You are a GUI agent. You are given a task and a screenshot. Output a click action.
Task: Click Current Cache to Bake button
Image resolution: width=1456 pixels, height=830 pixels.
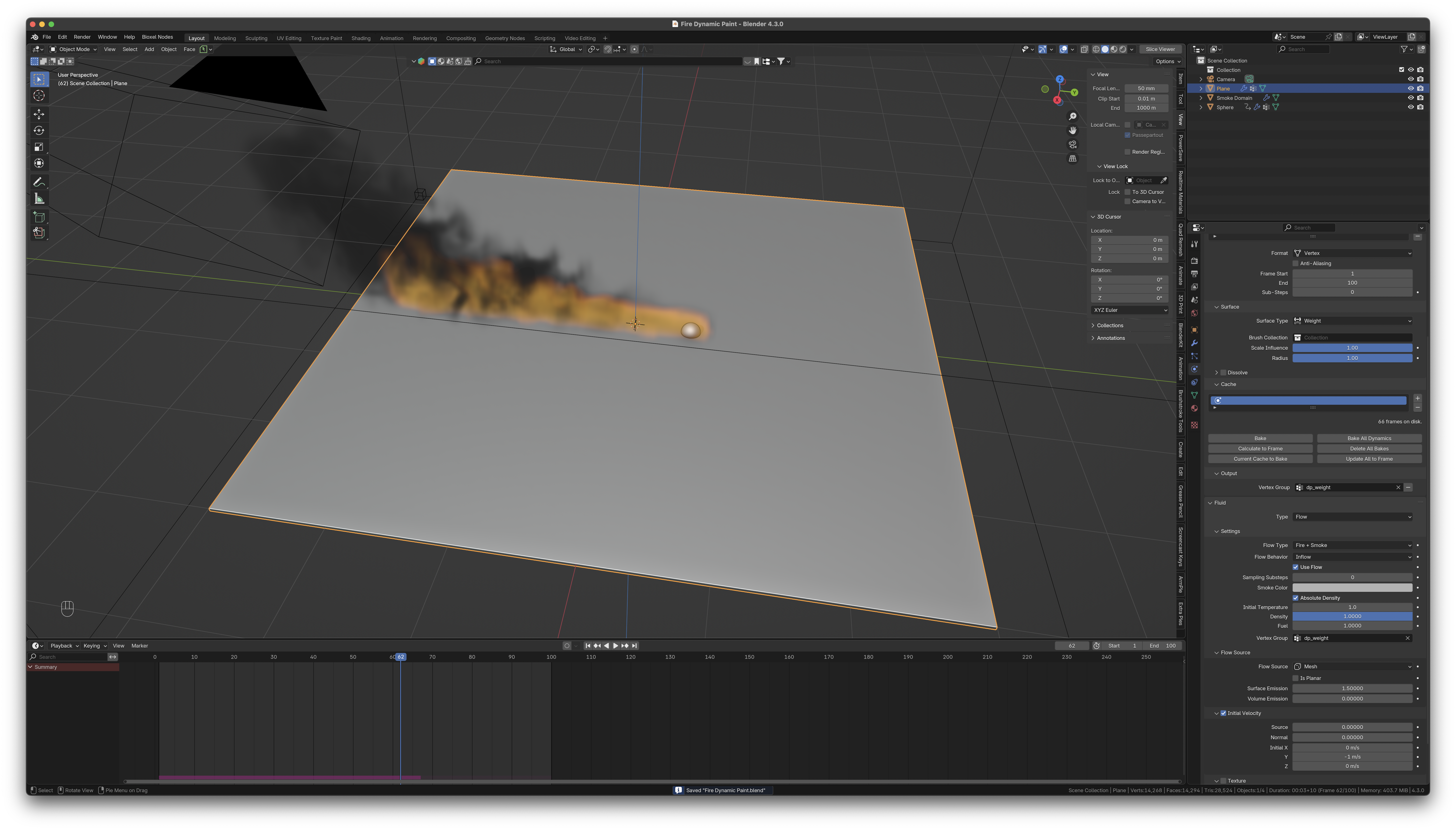[x=1260, y=459]
